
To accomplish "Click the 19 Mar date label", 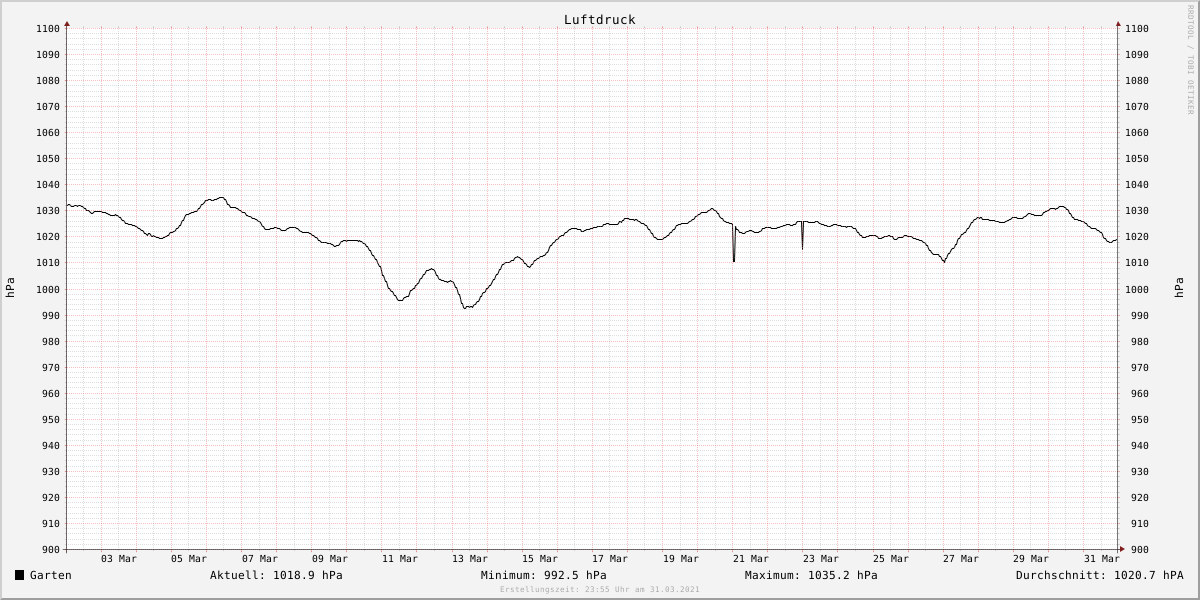I will pos(681,559).
